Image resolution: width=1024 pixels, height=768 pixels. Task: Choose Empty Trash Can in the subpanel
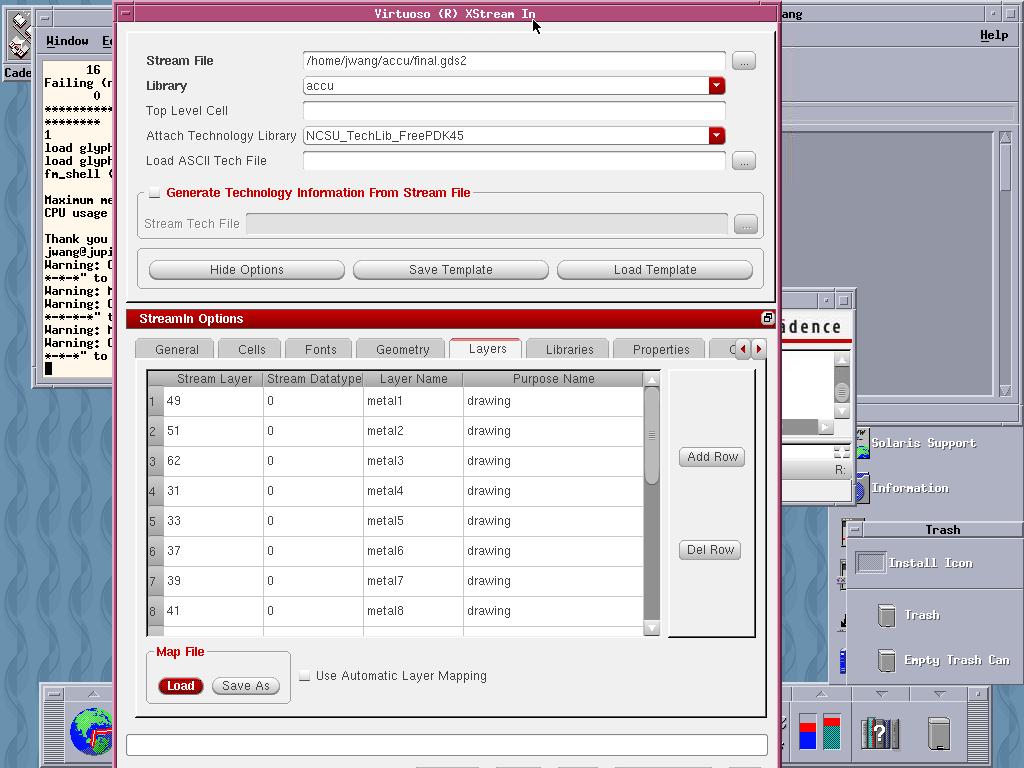click(943, 660)
